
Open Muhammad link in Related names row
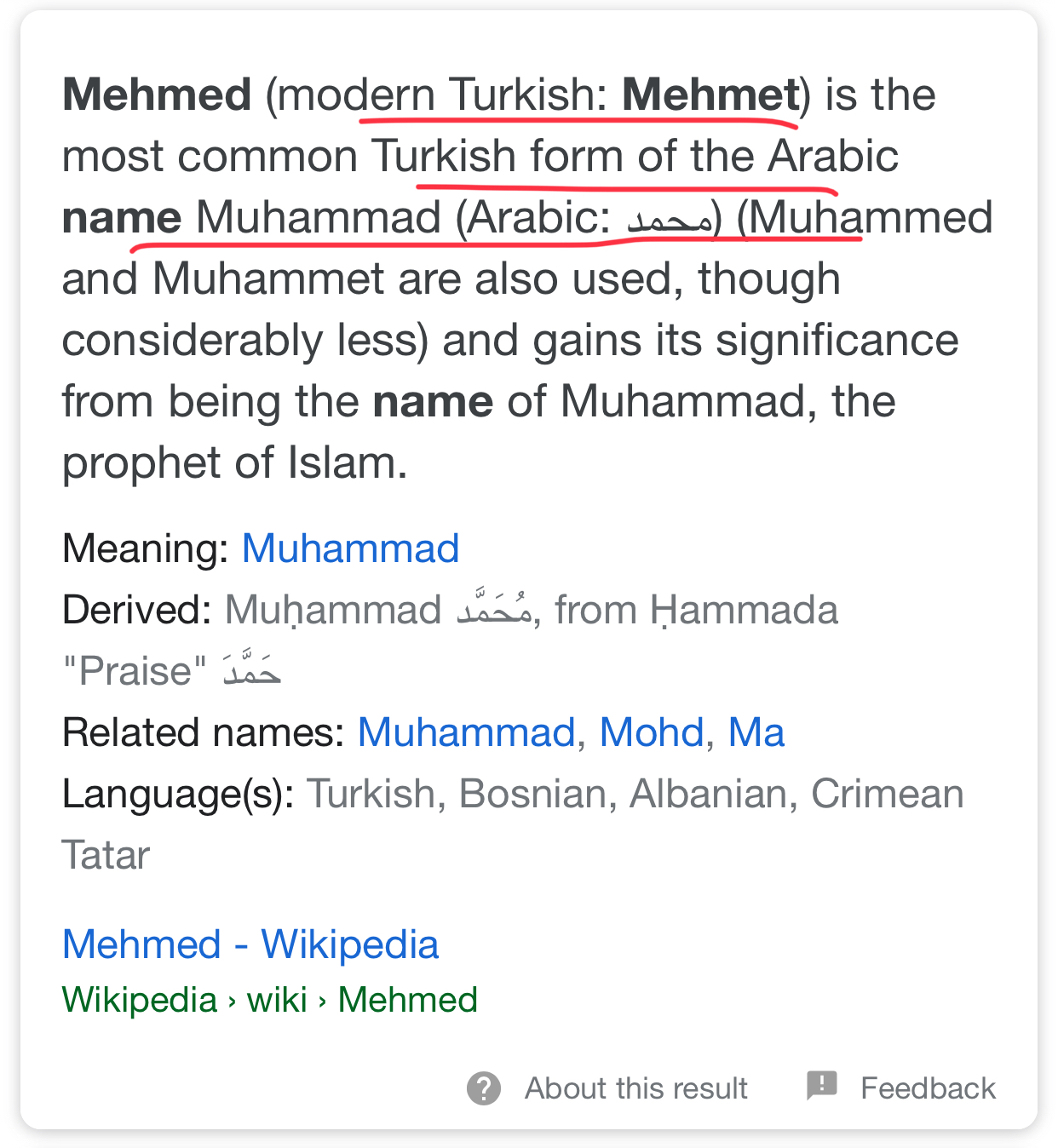tap(466, 732)
